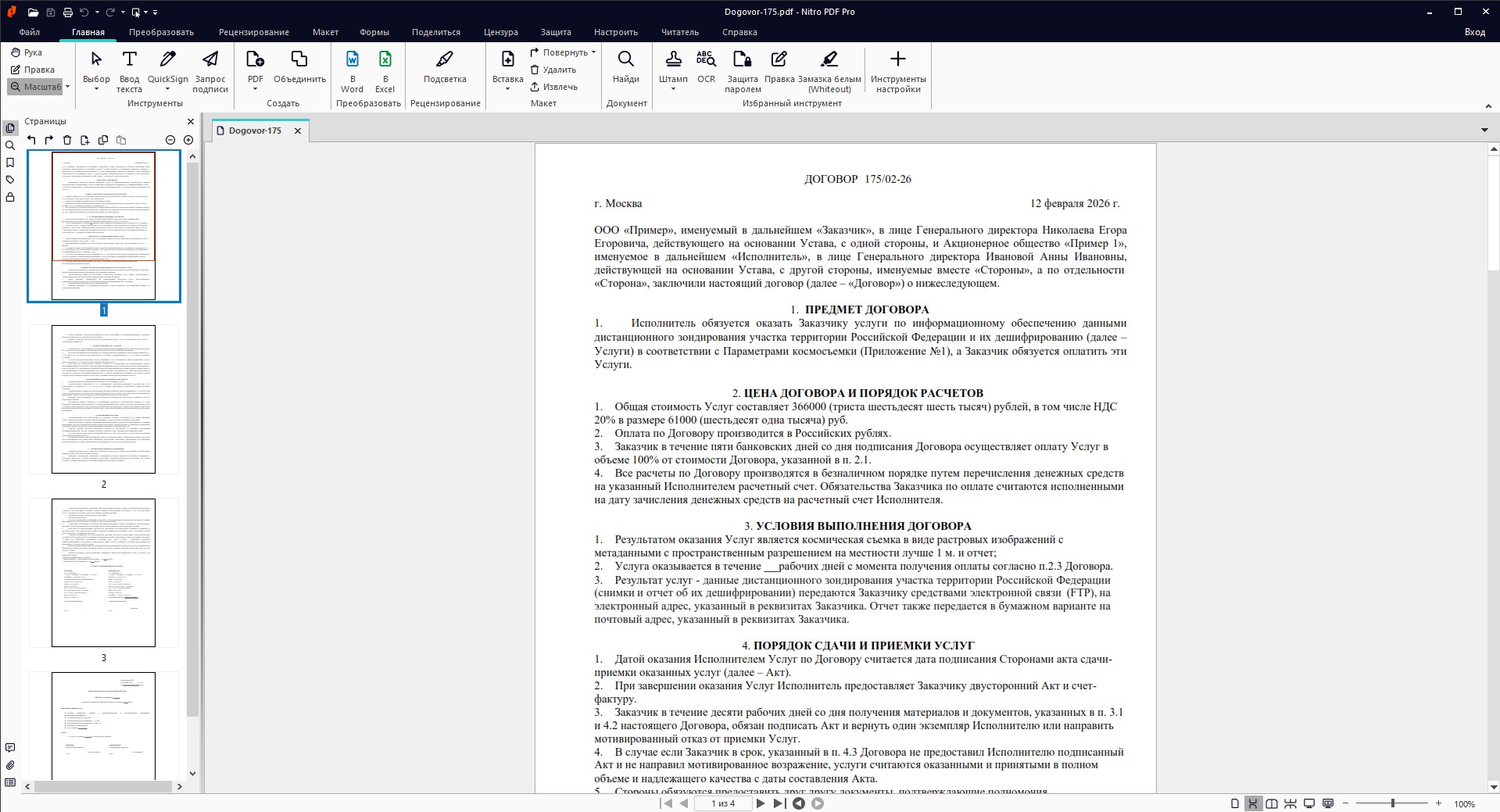Open the Формы ribbon tab
The height and width of the screenshot is (812, 1500).
374,32
